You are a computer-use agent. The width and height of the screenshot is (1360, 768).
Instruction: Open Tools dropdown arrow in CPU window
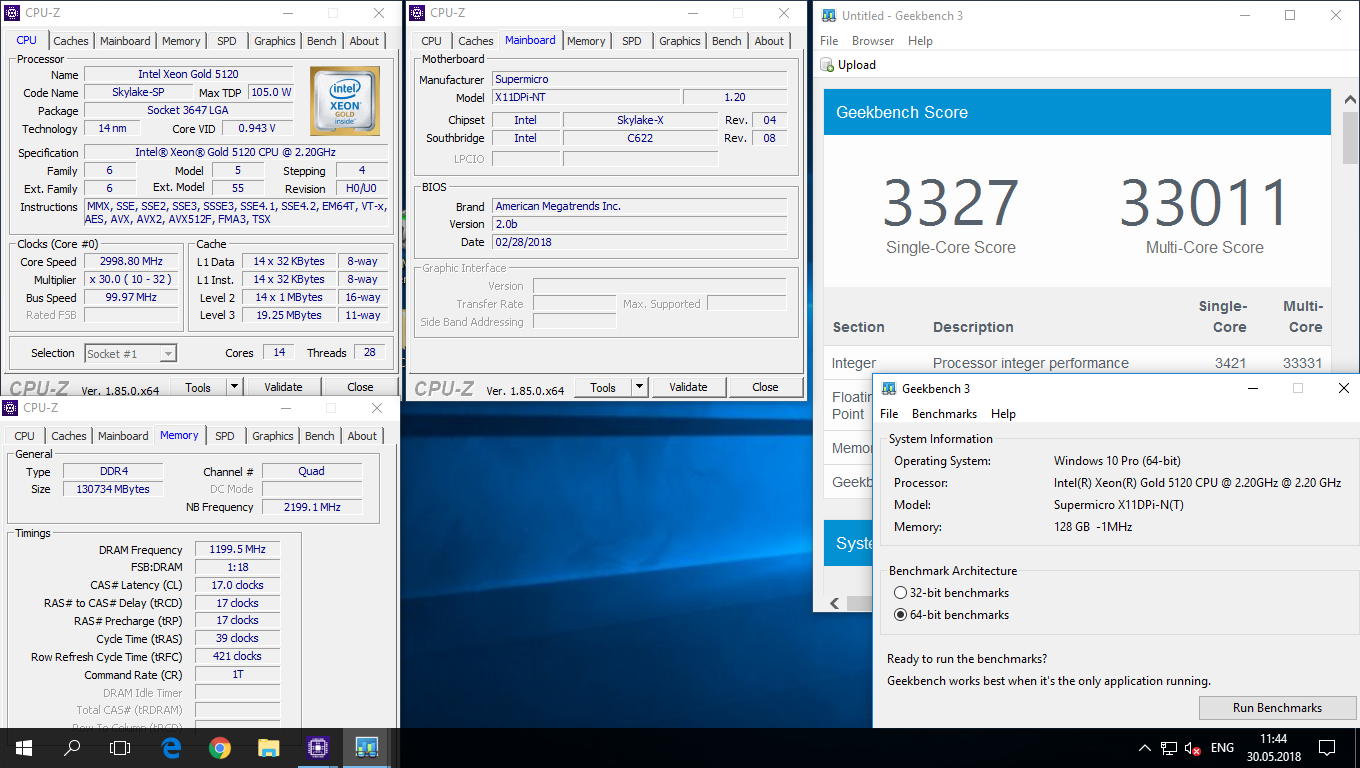pos(234,387)
